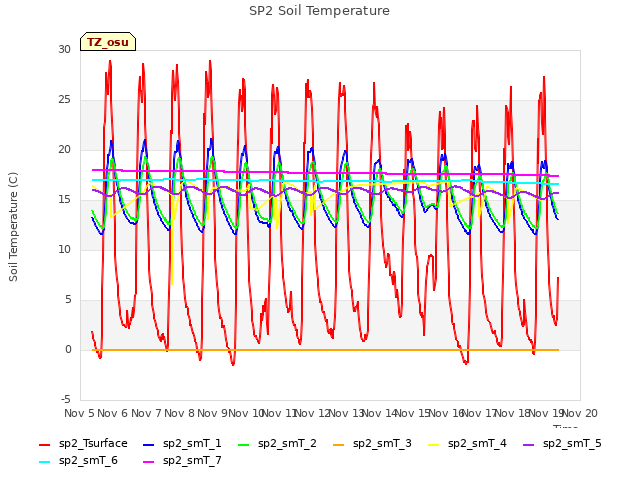The image size is (640, 480).
Task: Toggle sp2_smT_5 legend entry
Action: point(562,444)
